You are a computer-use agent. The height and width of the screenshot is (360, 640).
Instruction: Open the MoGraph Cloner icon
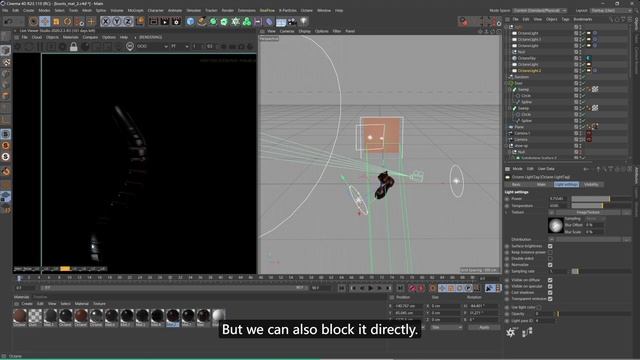tap(247, 21)
